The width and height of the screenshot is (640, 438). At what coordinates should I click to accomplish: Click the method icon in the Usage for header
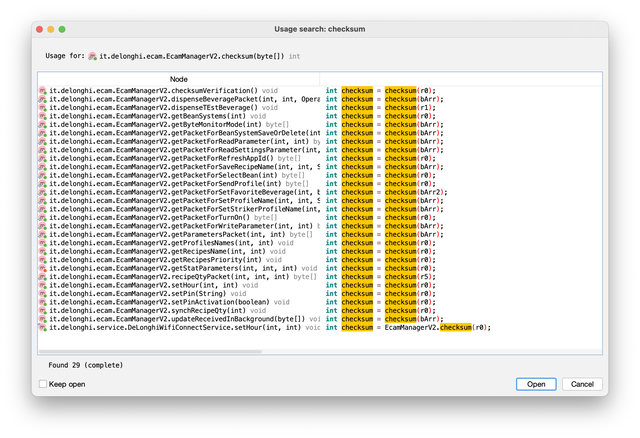(x=93, y=56)
